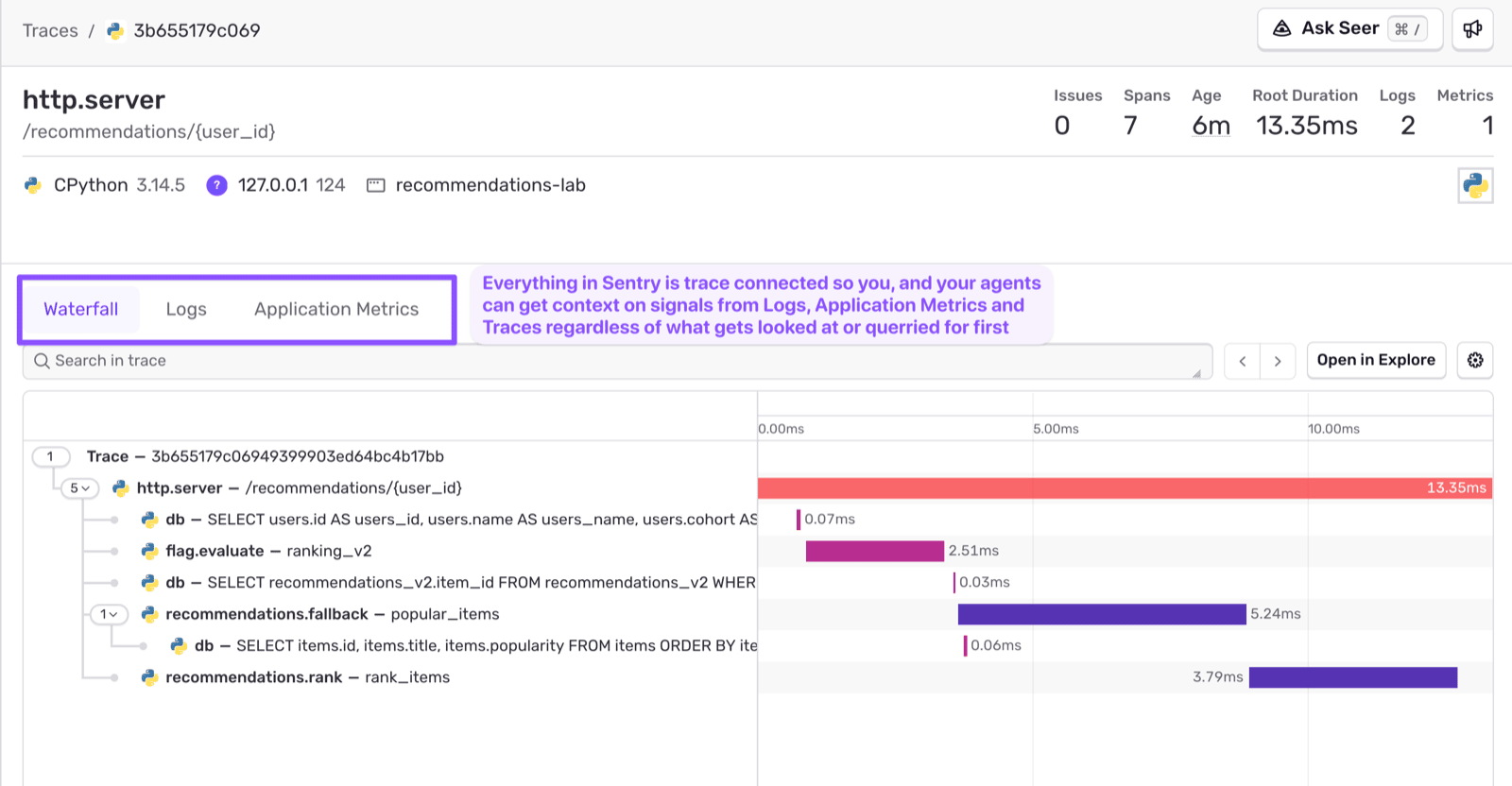Click the Python platform icon on the context row's right side
Screen dimensions: 1512x786
click(x=1475, y=185)
